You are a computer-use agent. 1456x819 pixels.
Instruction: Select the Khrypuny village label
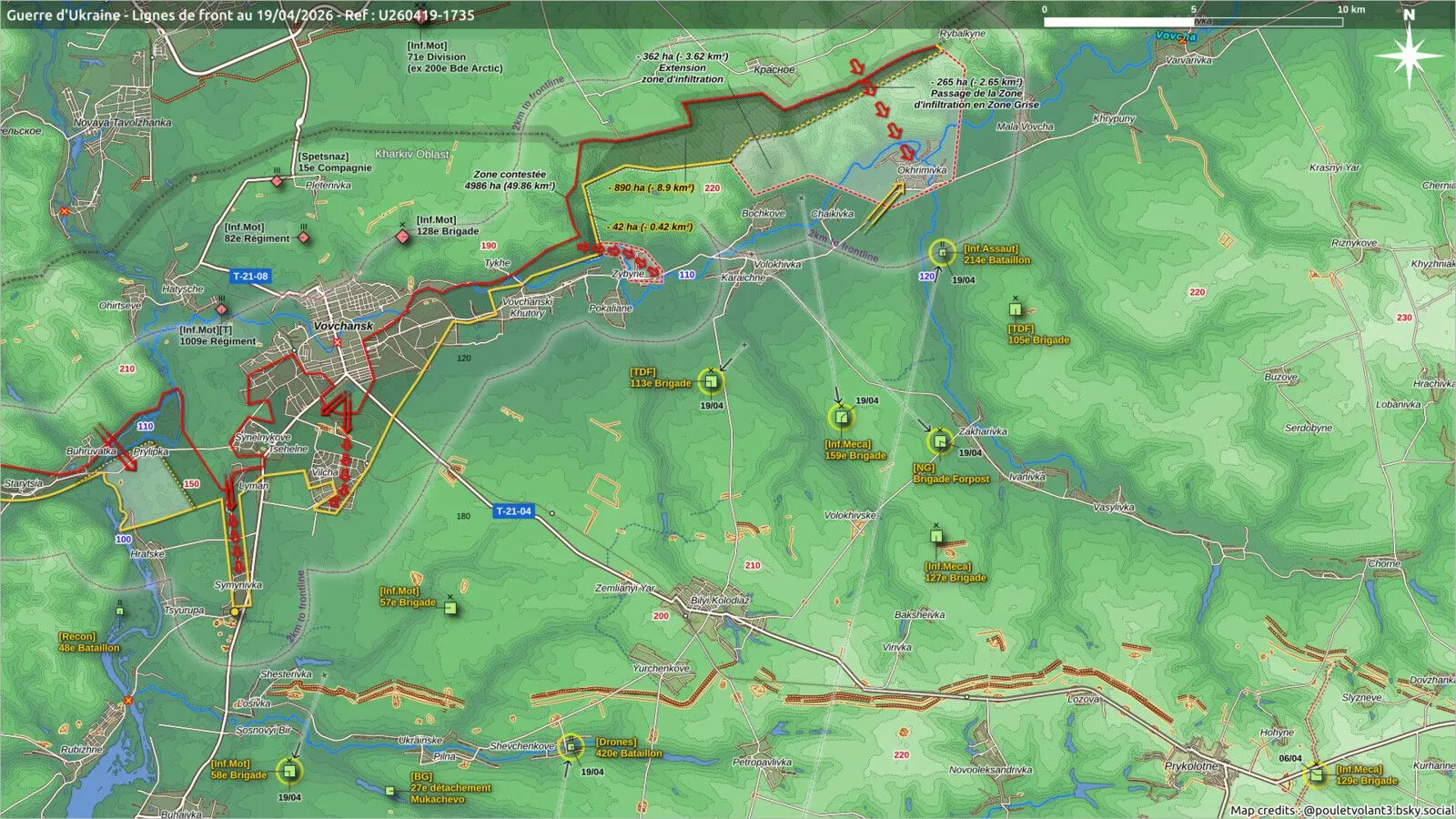(1114, 119)
